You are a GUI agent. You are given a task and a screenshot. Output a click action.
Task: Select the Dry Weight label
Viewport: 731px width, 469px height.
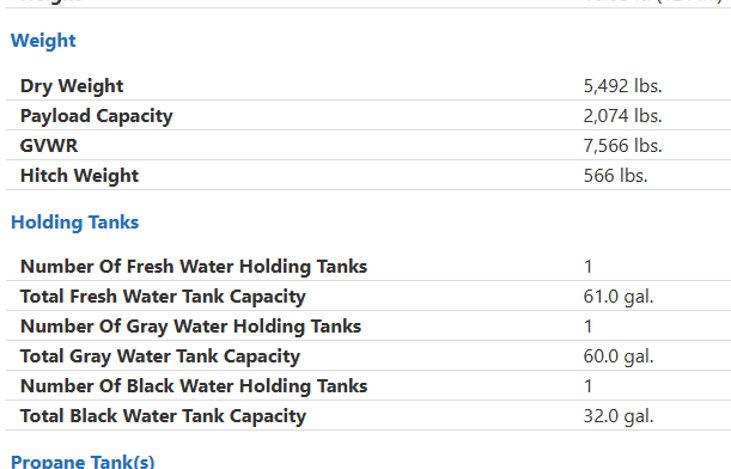point(72,86)
